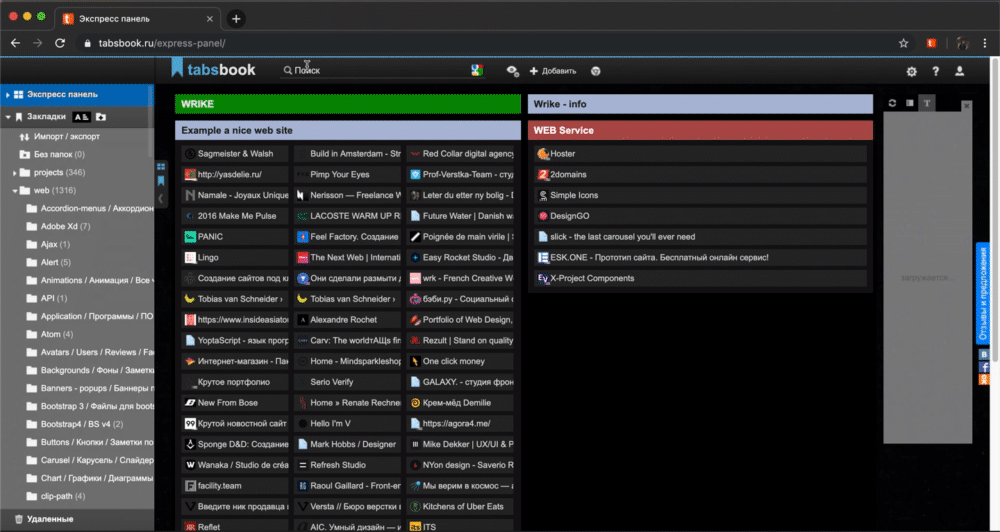Click the alphabetical sort icon beside Закладки
This screenshot has width=1000, height=532.
81,117
